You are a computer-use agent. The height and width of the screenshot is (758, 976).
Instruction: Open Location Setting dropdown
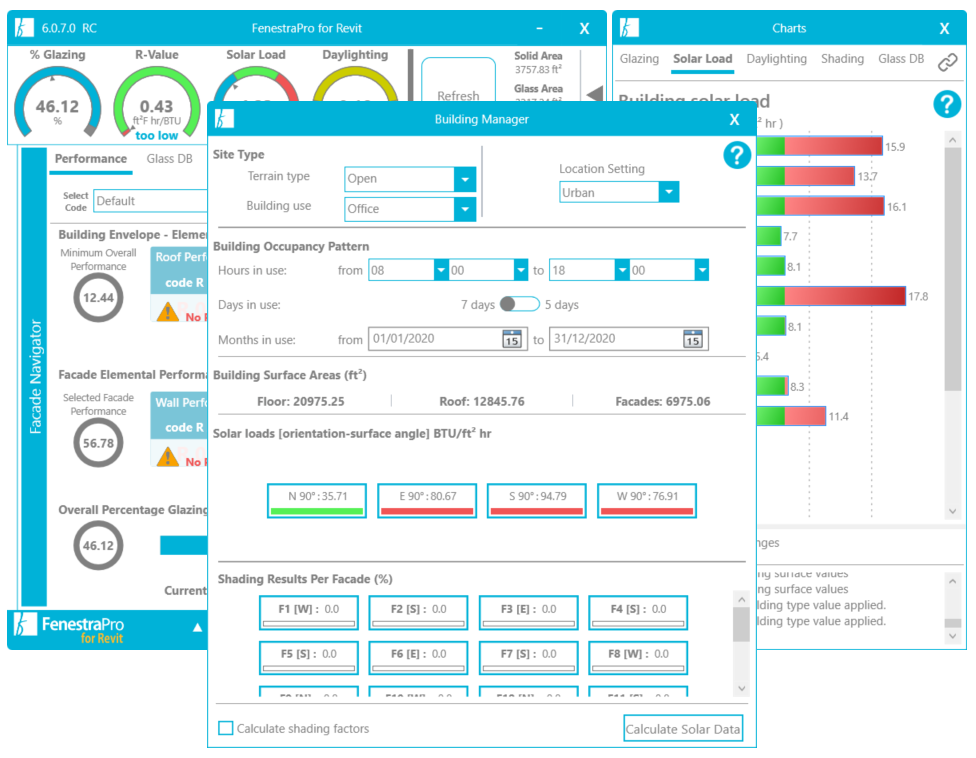669,192
